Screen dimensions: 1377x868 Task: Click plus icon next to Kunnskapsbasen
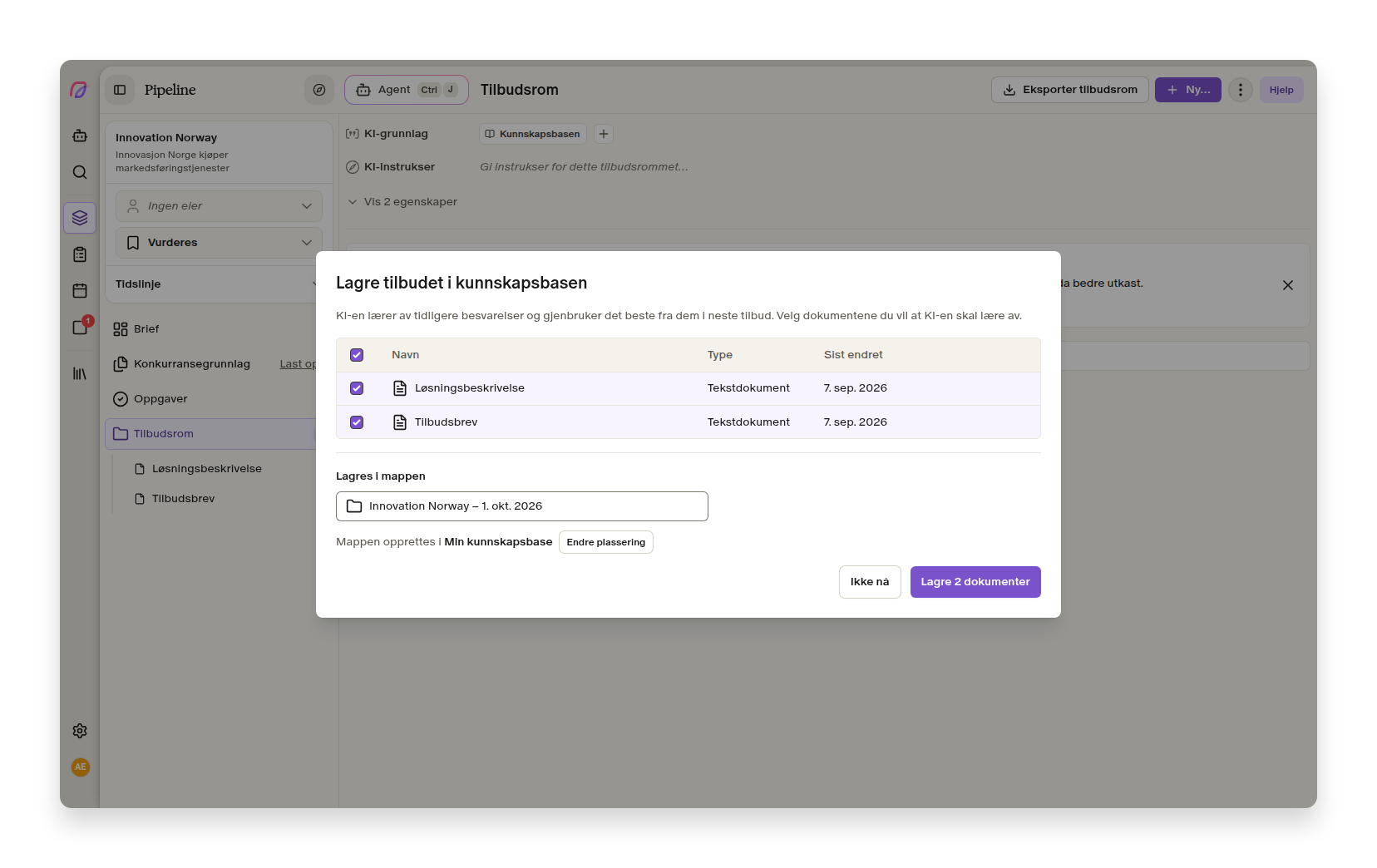[x=604, y=134]
